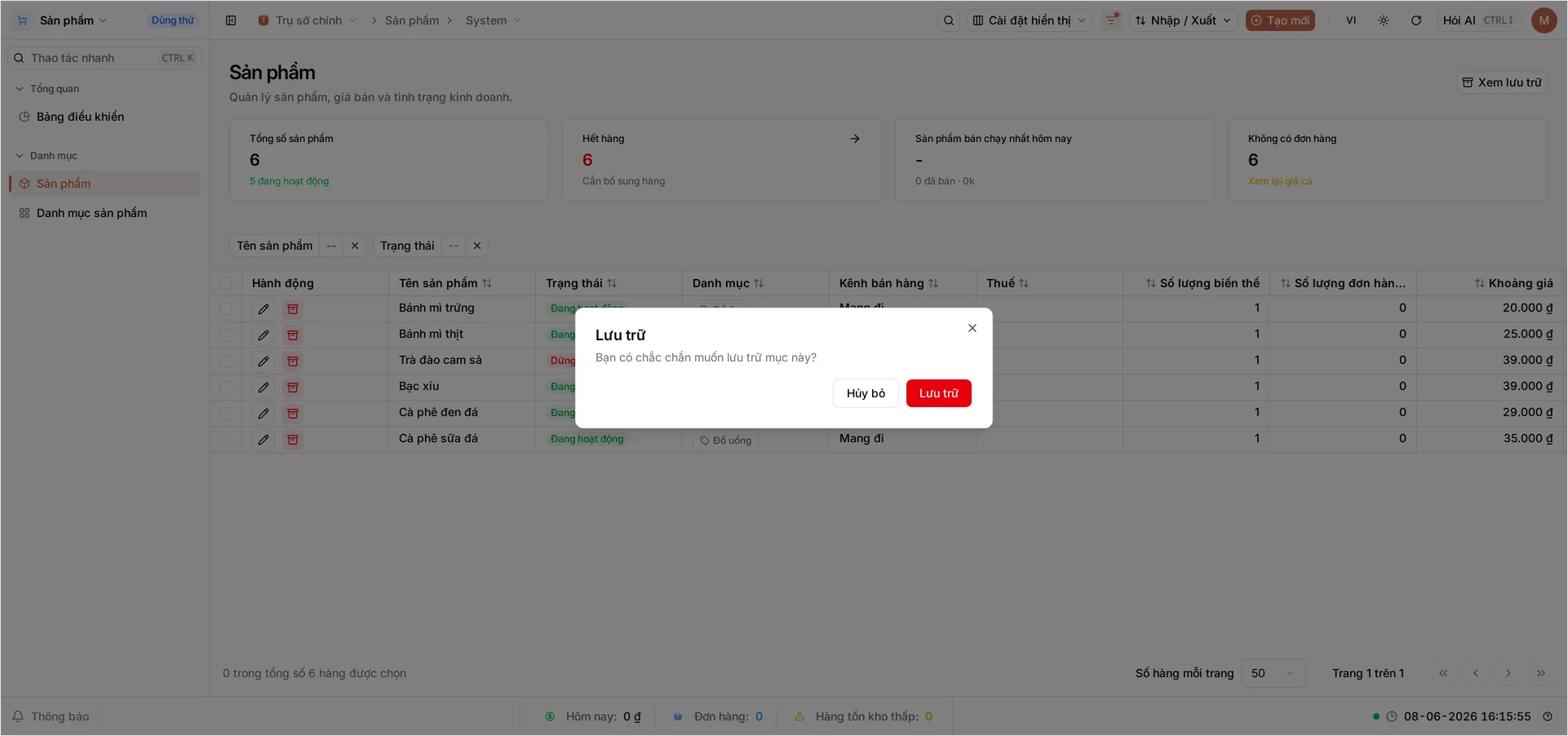This screenshot has width=1568, height=736.
Task: Select the Cà phê đen đá row checkbox
Action: pyautogui.click(x=226, y=414)
